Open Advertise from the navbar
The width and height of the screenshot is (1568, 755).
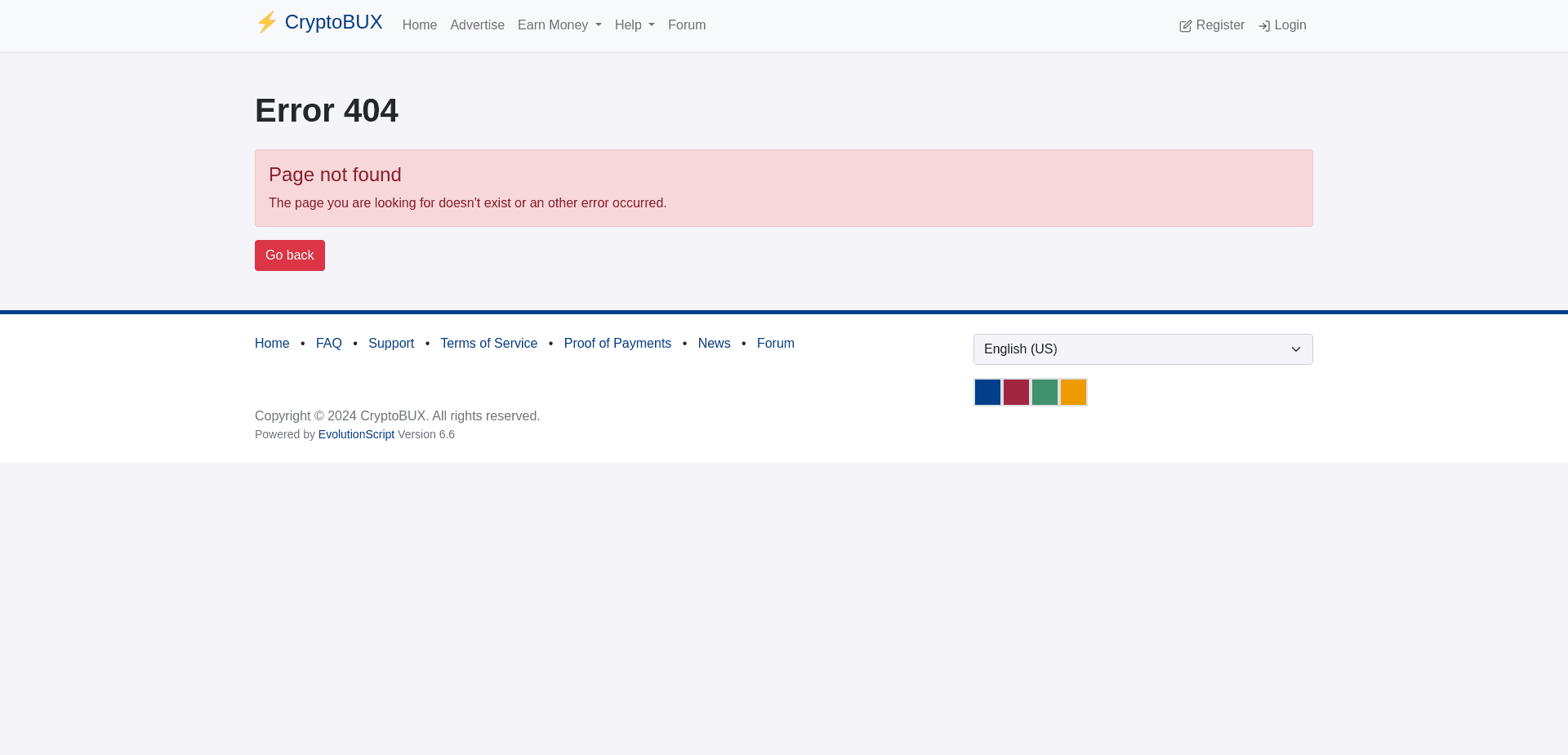pyautogui.click(x=477, y=24)
